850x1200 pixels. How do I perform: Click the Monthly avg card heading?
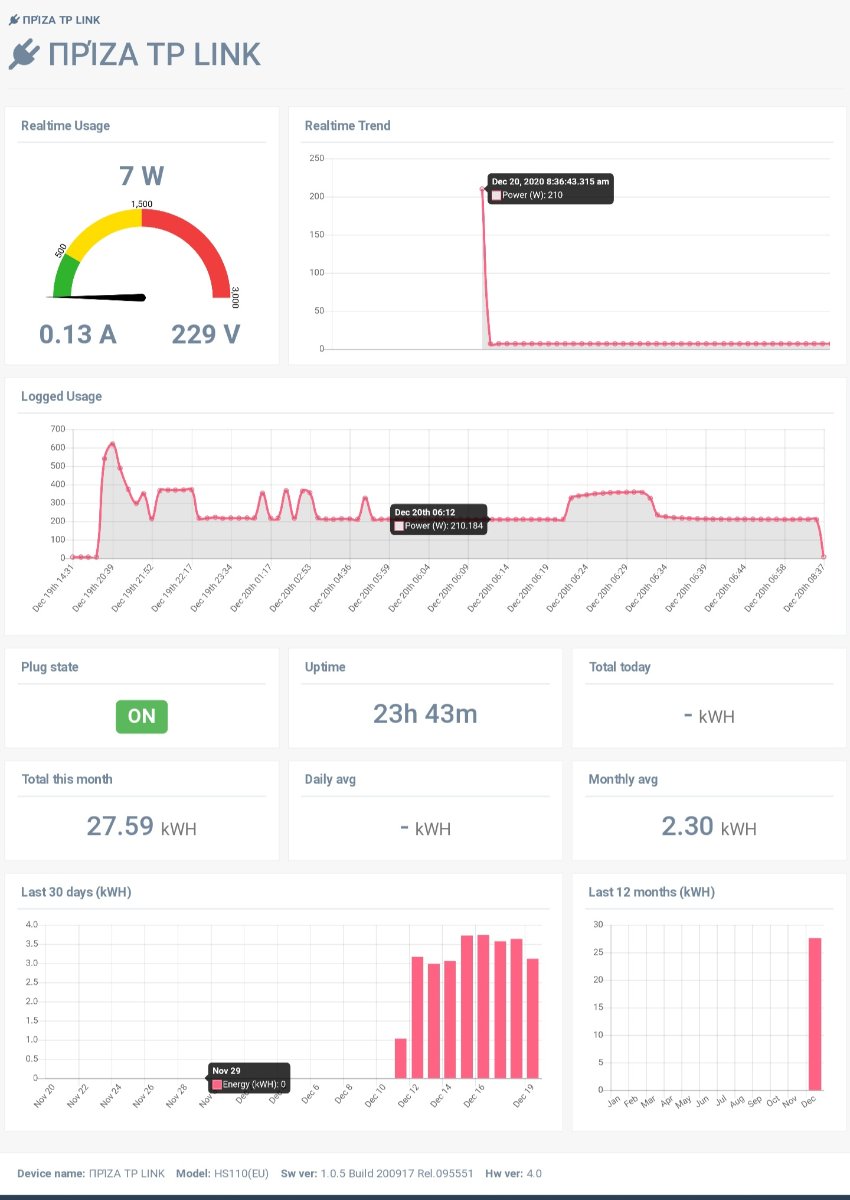(623, 779)
